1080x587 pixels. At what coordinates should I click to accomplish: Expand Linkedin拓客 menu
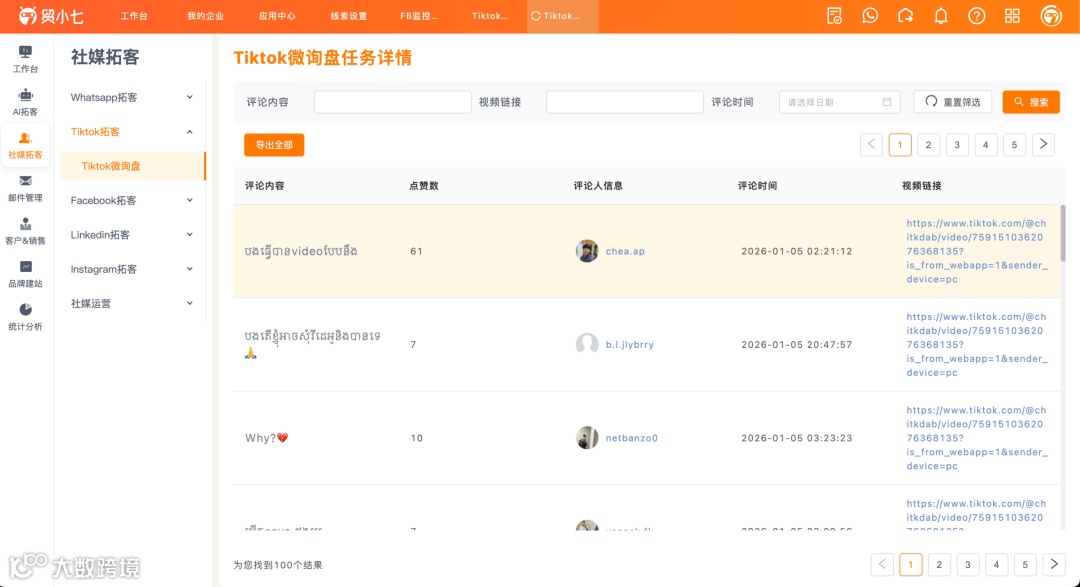(x=132, y=235)
